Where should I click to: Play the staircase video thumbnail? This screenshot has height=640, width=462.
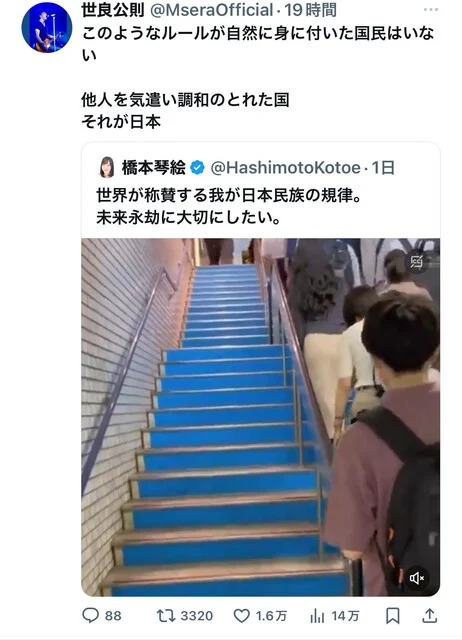pyautogui.click(x=260, y=417)
